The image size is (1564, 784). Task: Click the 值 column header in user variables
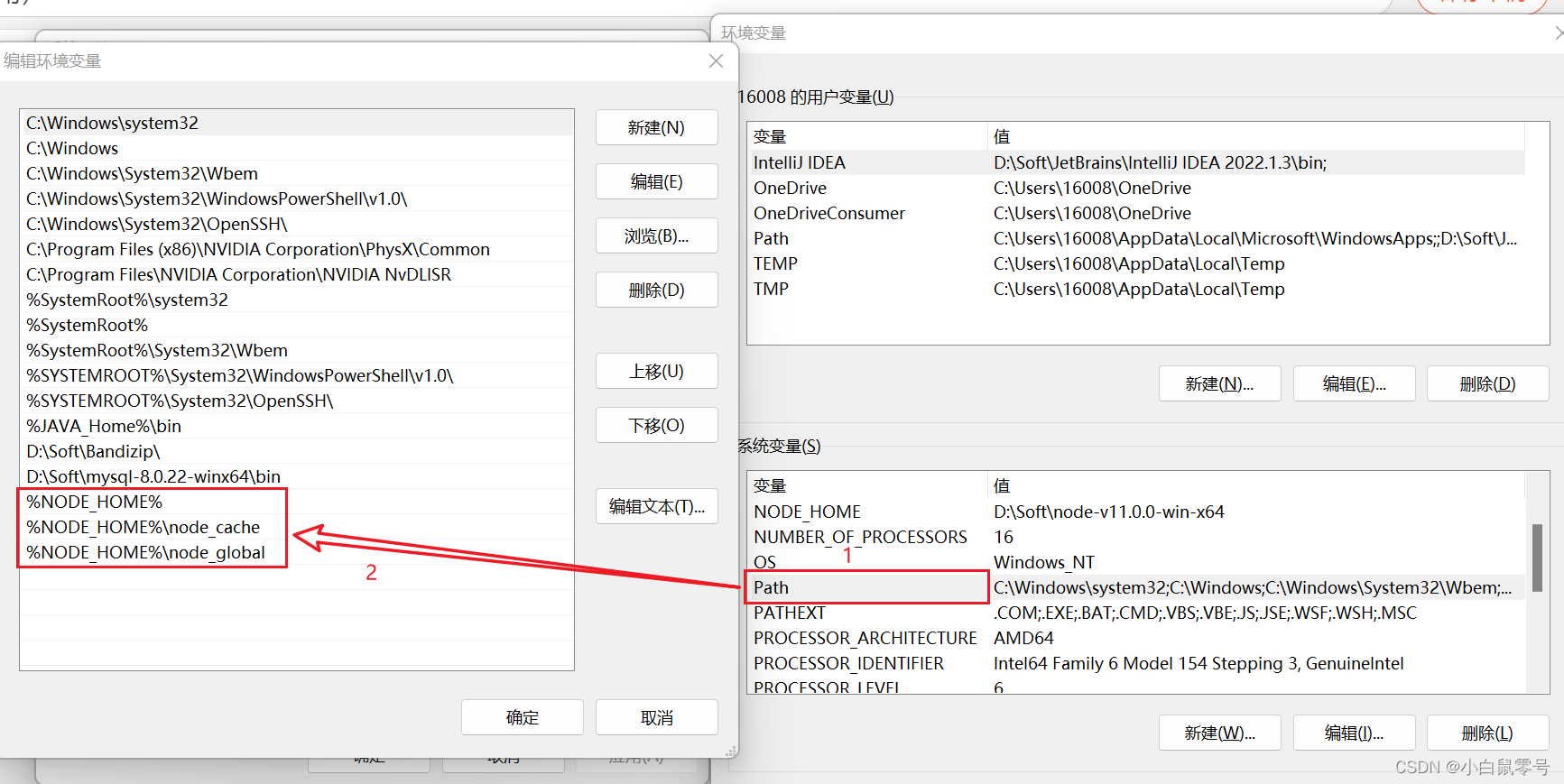[1256, 136]
